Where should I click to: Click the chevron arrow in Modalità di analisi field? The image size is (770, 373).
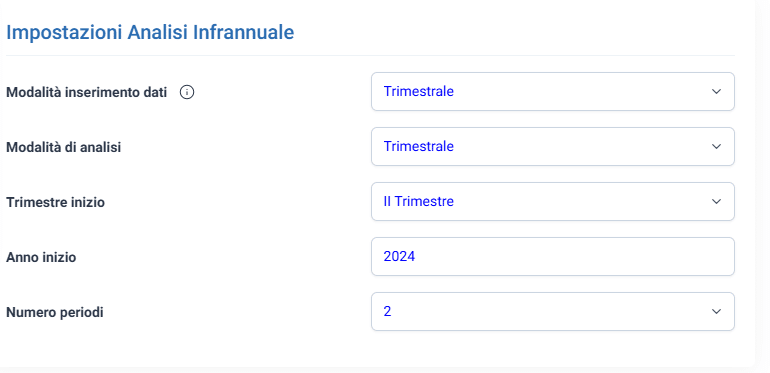click(x=716, y=147)
